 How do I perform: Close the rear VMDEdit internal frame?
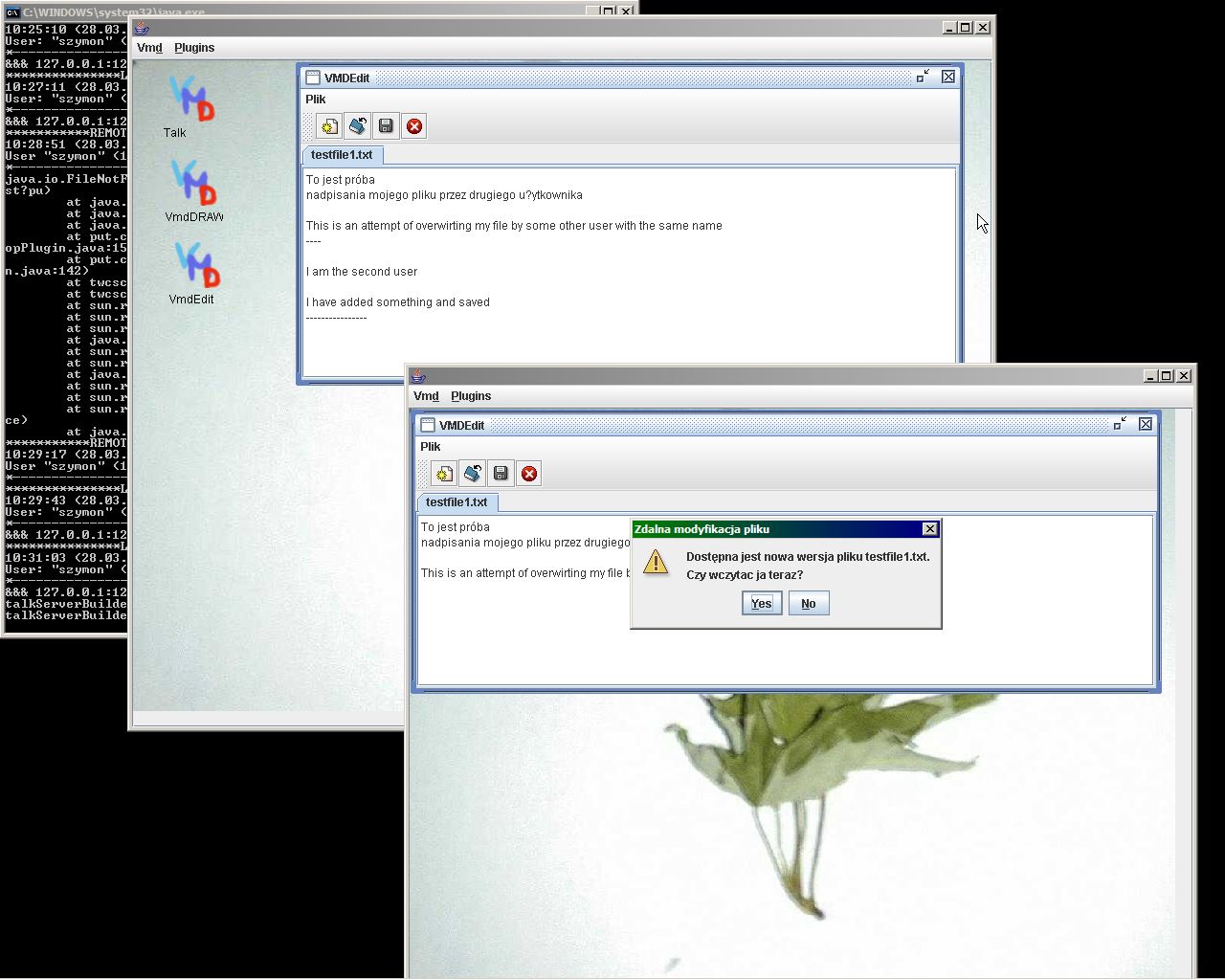click(947, 77)
